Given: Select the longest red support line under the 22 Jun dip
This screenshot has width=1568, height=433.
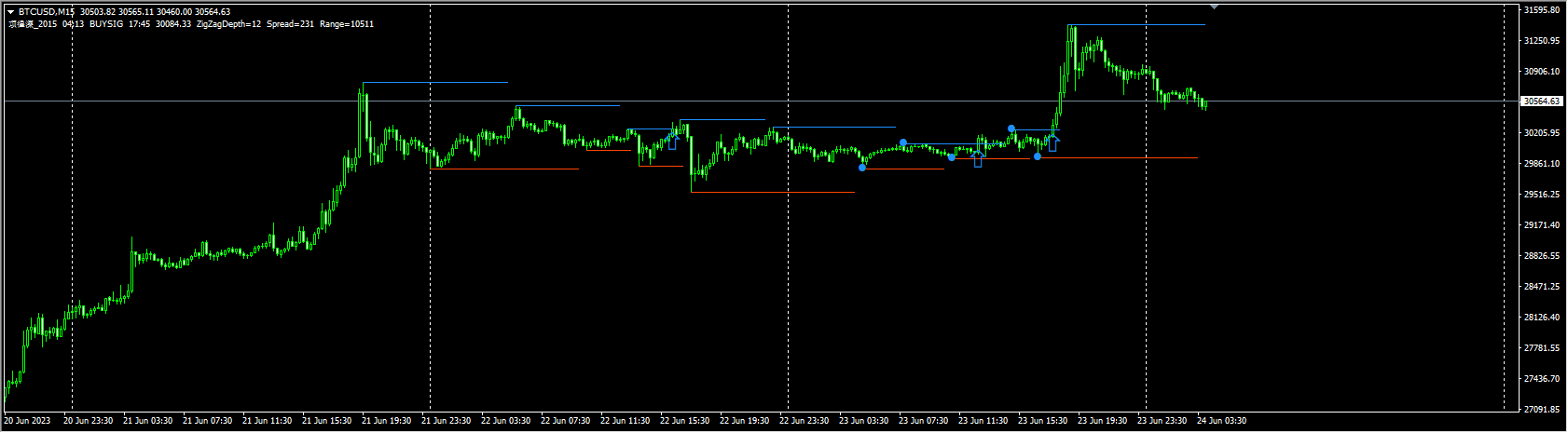Looking at the screenshot, I should [773, 193].
